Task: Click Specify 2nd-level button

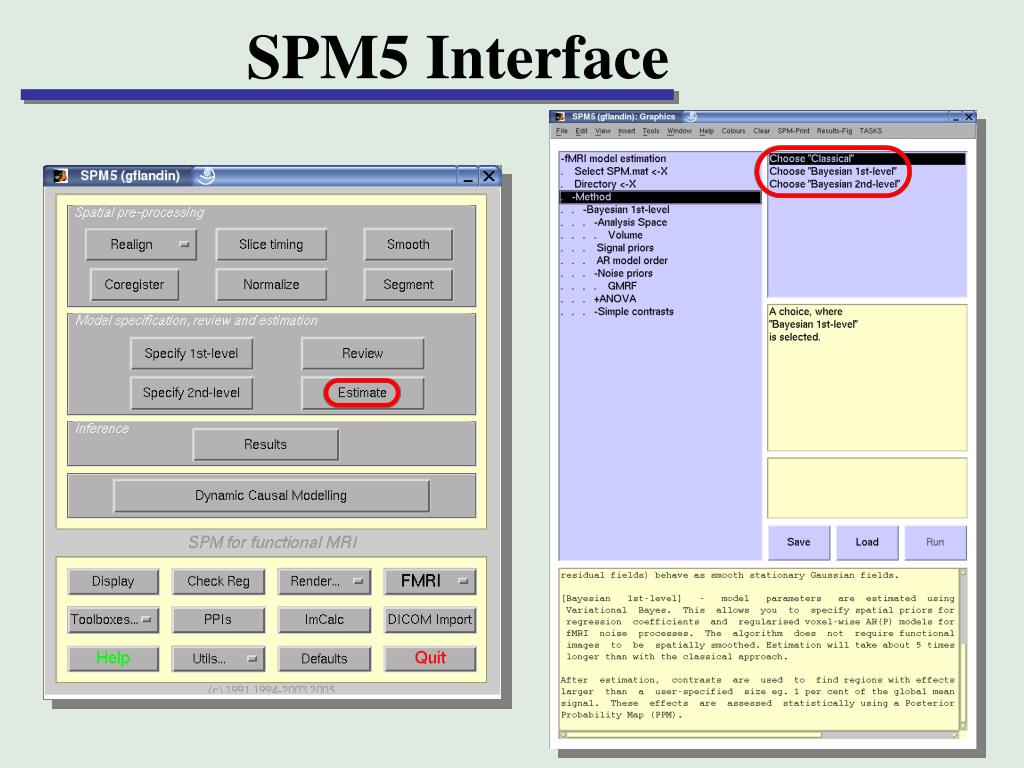Action: [x=191, y=393]
